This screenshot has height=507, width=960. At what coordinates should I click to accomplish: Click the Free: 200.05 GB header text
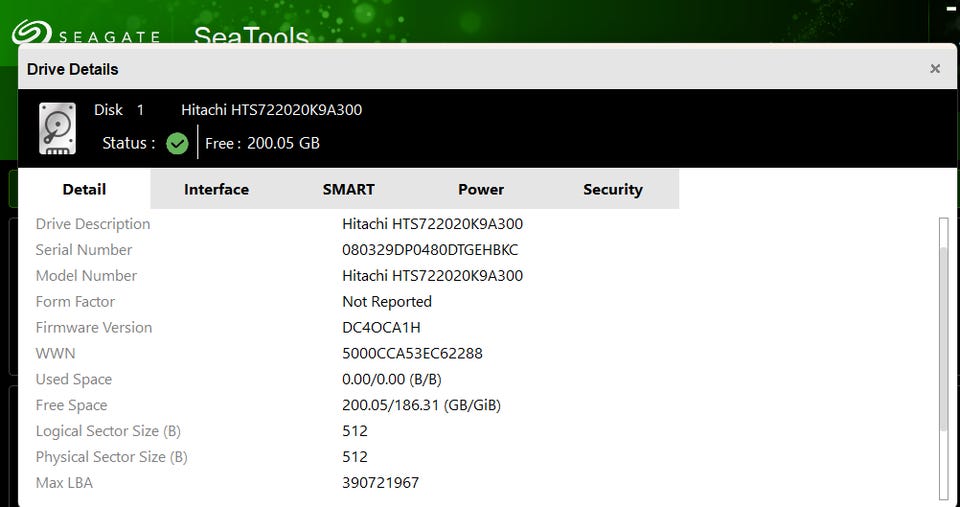pyautogui.click(x=262, y=143)
